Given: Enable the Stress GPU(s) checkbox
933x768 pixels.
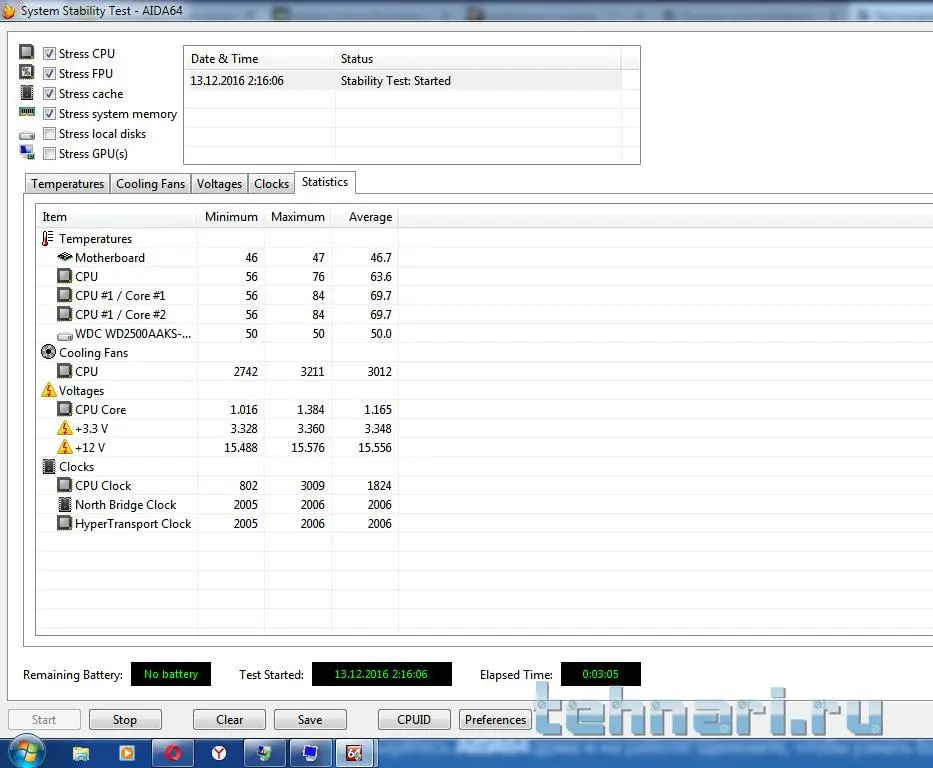Looking at the screenshot, I should tap(49, 153).
